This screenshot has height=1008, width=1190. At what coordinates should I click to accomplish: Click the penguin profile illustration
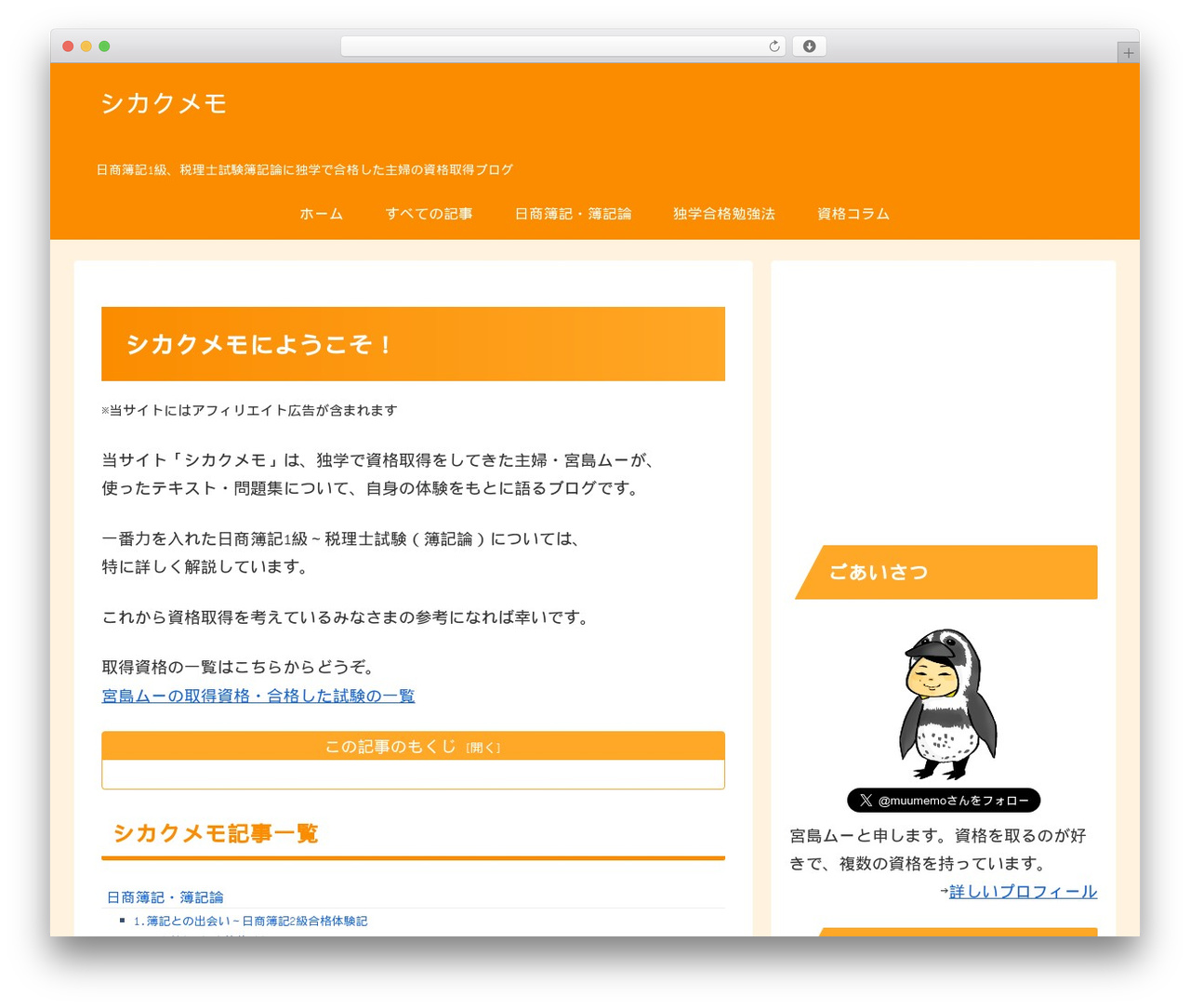(947, 704)
